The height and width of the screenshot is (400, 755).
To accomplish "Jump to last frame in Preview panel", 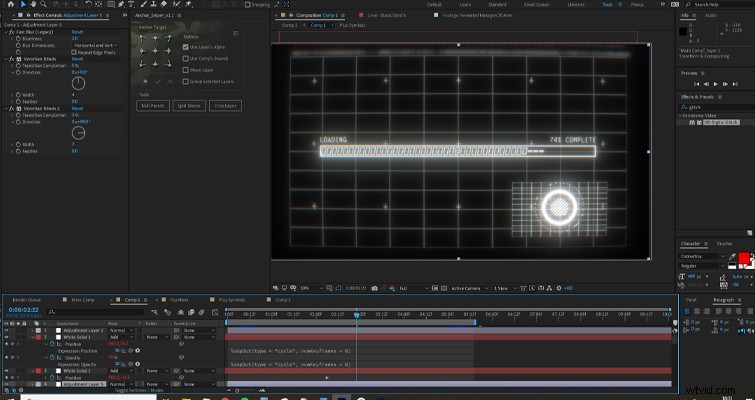I will pyautogui.click(x=735, y=84).
